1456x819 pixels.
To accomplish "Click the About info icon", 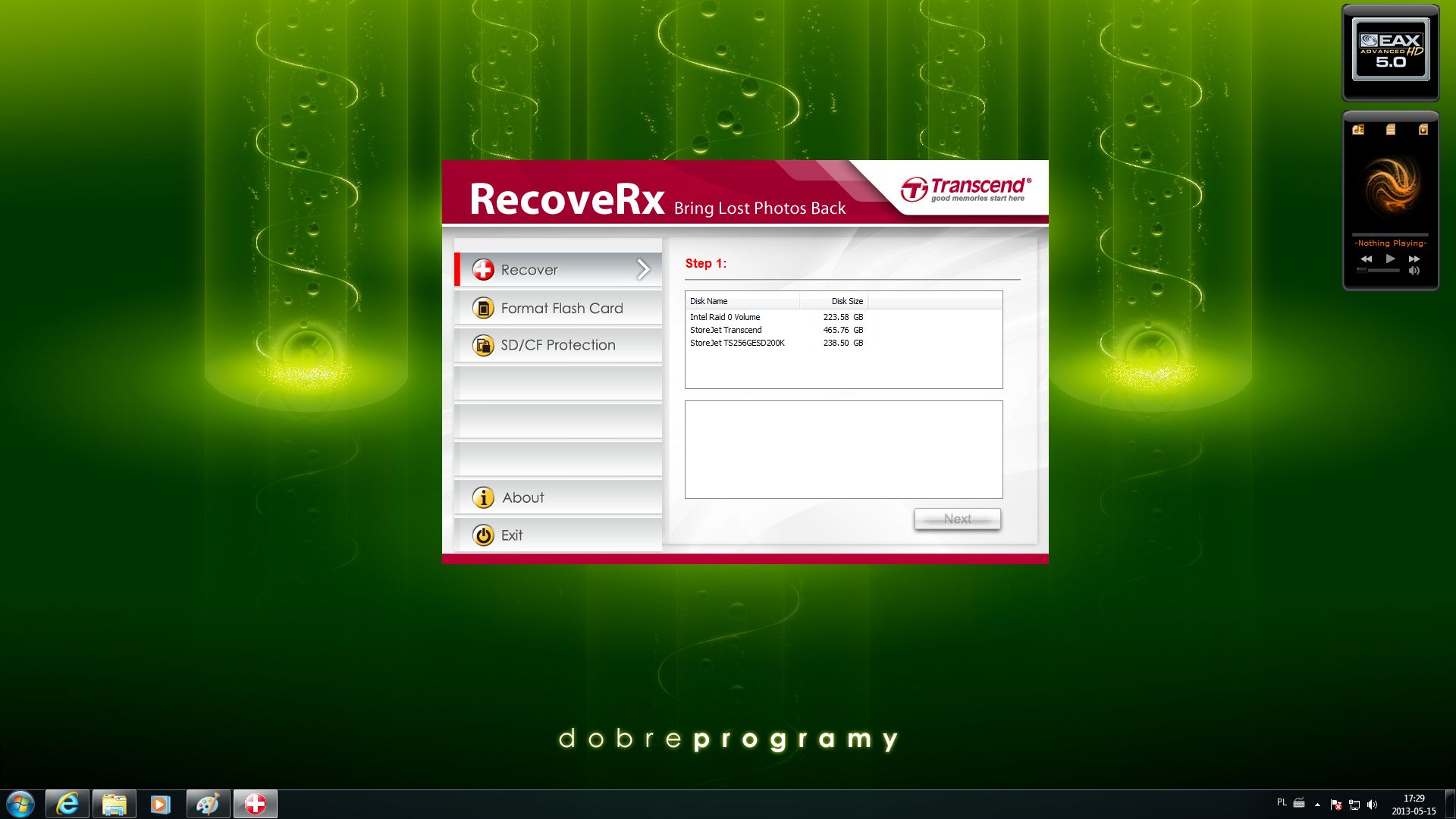I will [x=483, y=497].
